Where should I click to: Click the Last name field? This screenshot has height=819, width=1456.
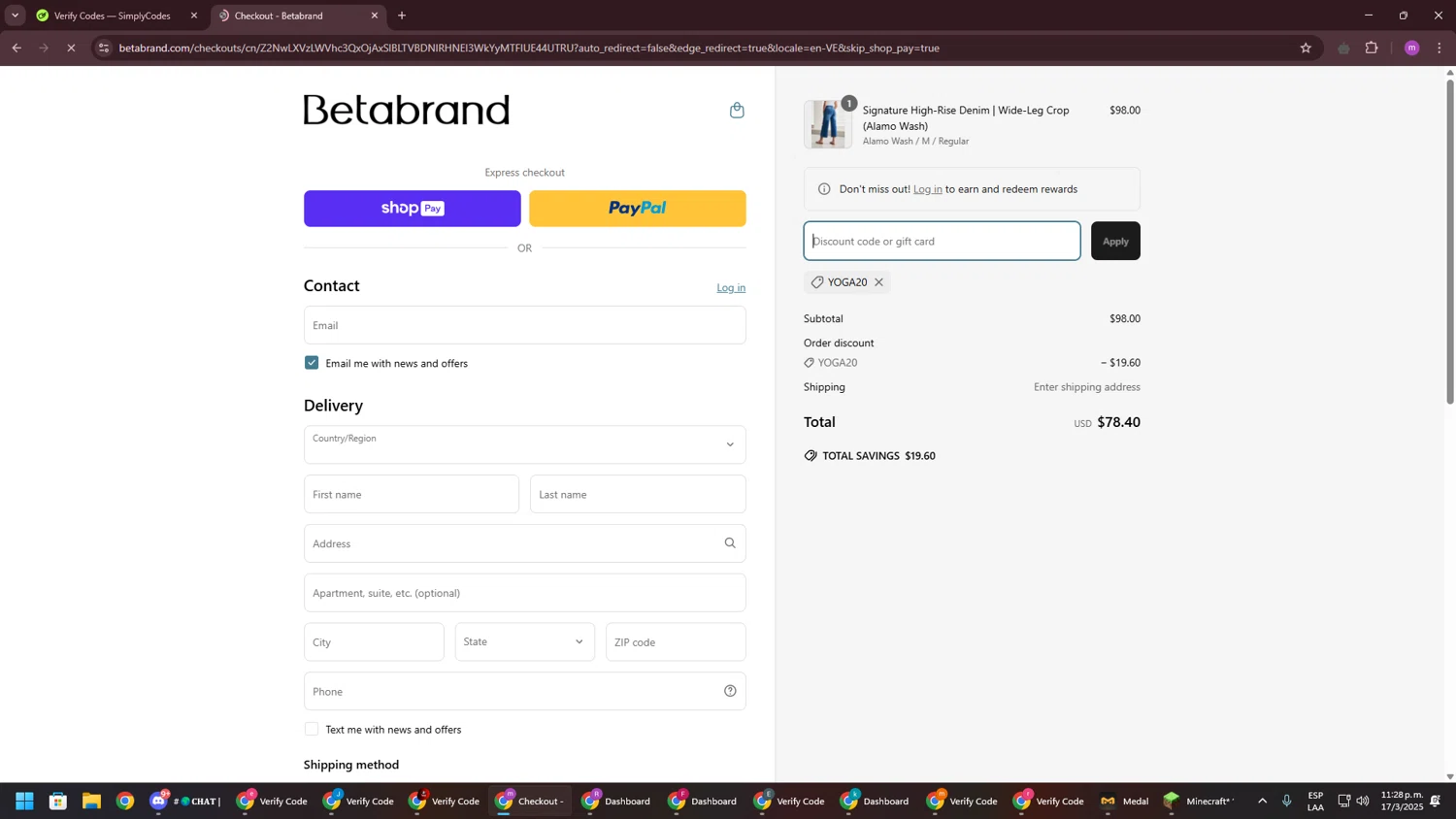(x=638, y=494)
